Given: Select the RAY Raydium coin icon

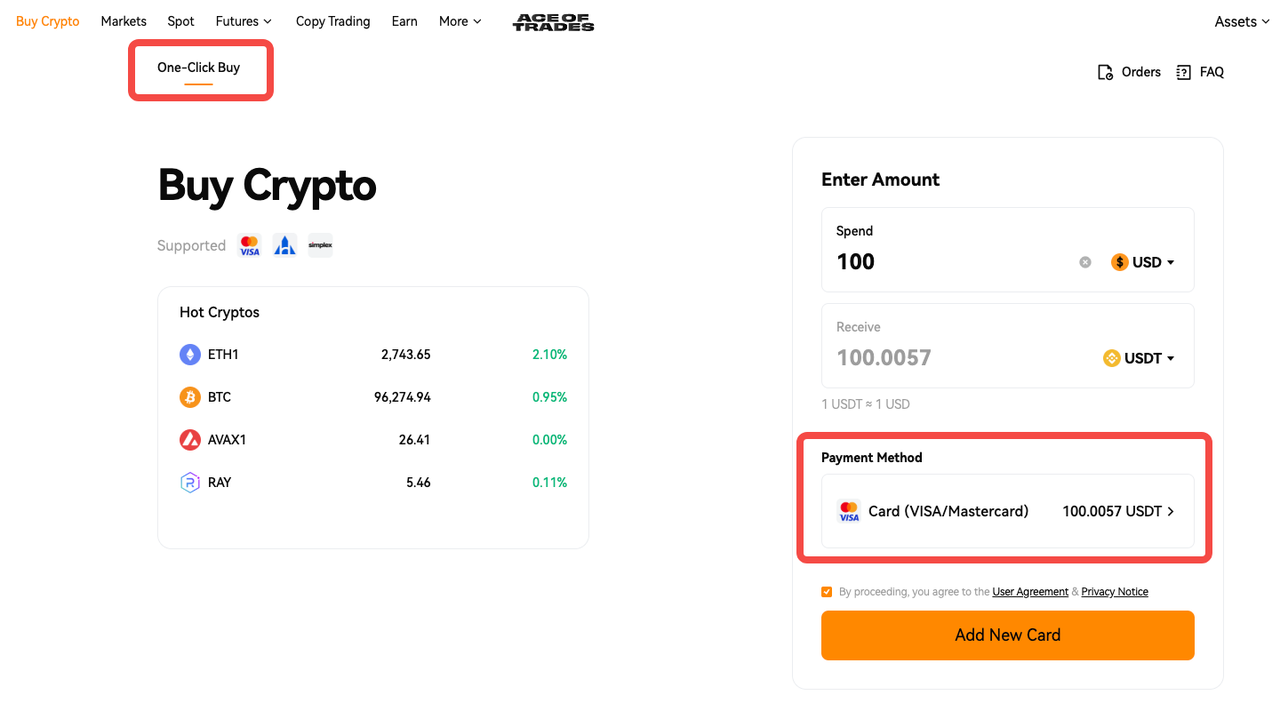Looking at the screenshot, I should point(190,482).
